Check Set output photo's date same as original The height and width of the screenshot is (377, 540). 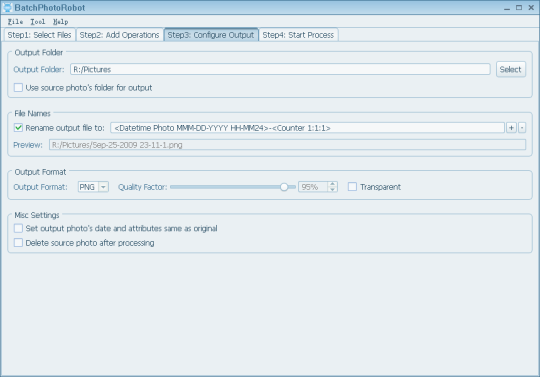18,228
